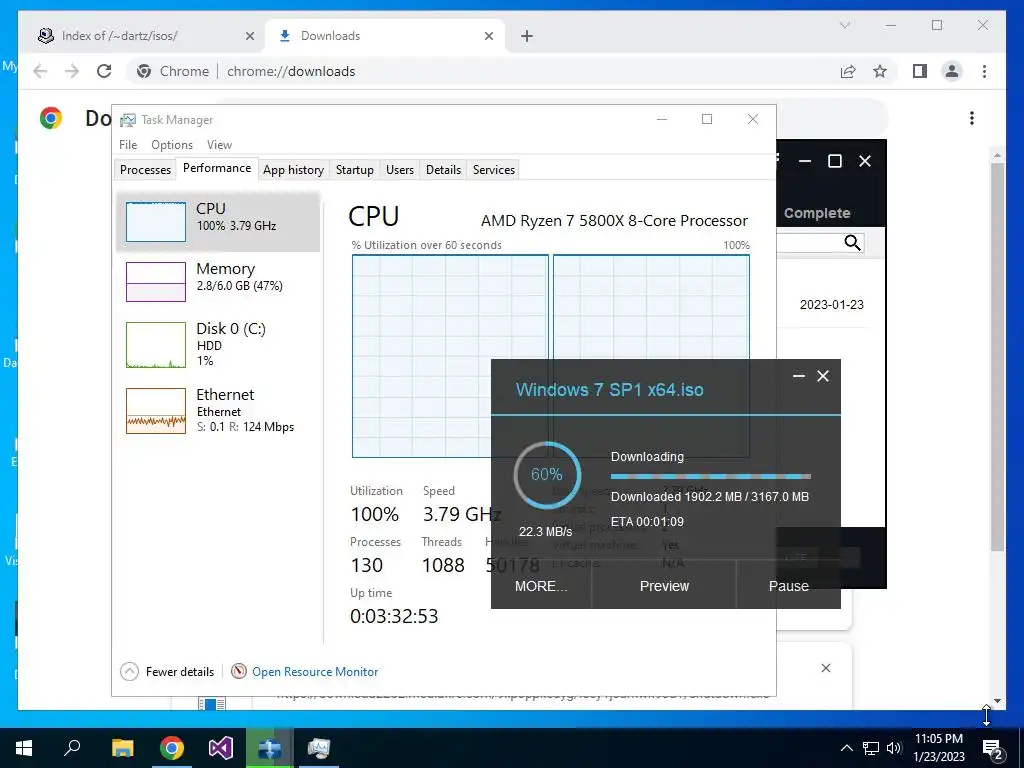Image resolution: width=1024 pixels, height=768 pixels.
Task: Open Chrome tab search chevron
Action: tap(845, 25)
